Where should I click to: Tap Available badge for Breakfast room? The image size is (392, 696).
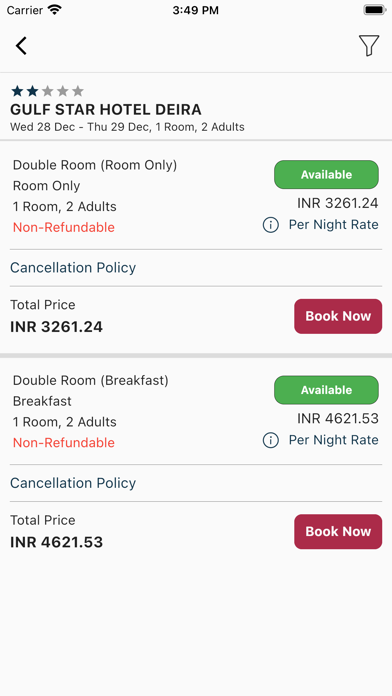point(326,390)
